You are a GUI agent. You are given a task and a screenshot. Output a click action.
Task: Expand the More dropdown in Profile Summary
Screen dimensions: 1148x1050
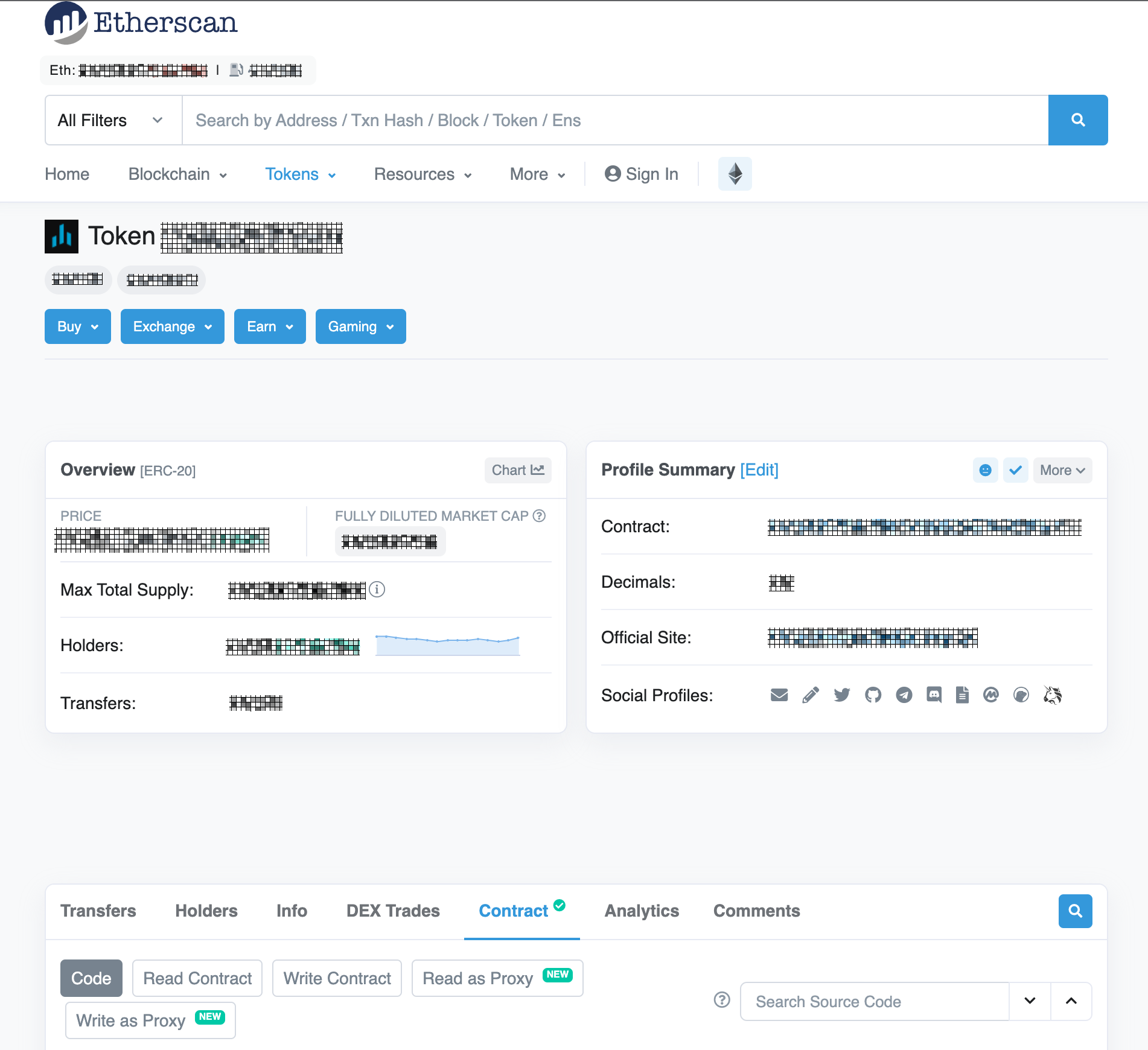click(x=1062, y=470)
